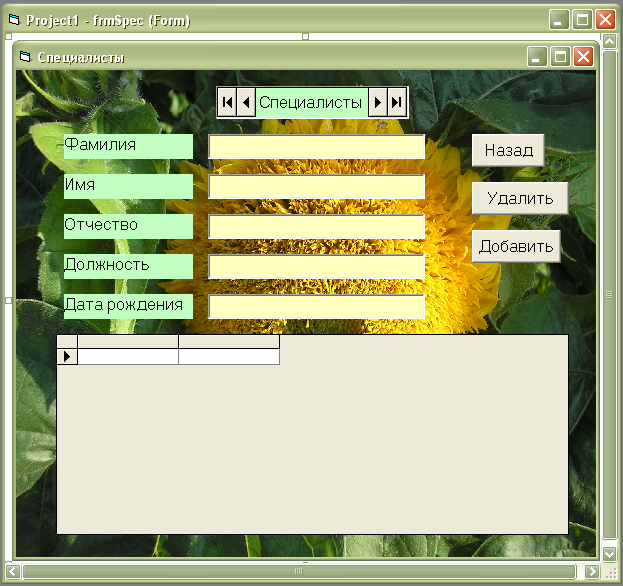The image size is (623, 586).
Task: Click the Специалисты form title bar icon
Action: [25, 57]
